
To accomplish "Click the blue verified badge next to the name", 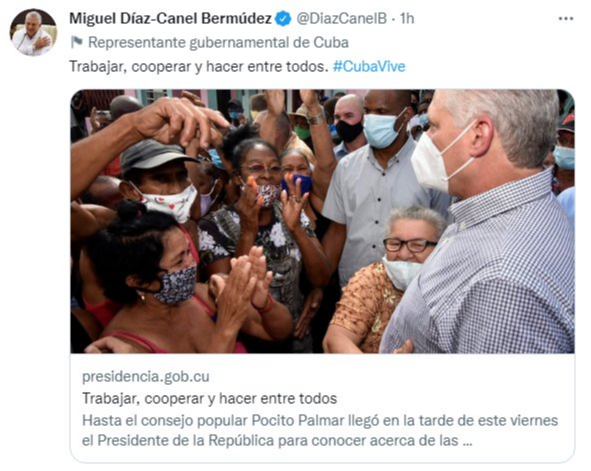I will 283,18.
